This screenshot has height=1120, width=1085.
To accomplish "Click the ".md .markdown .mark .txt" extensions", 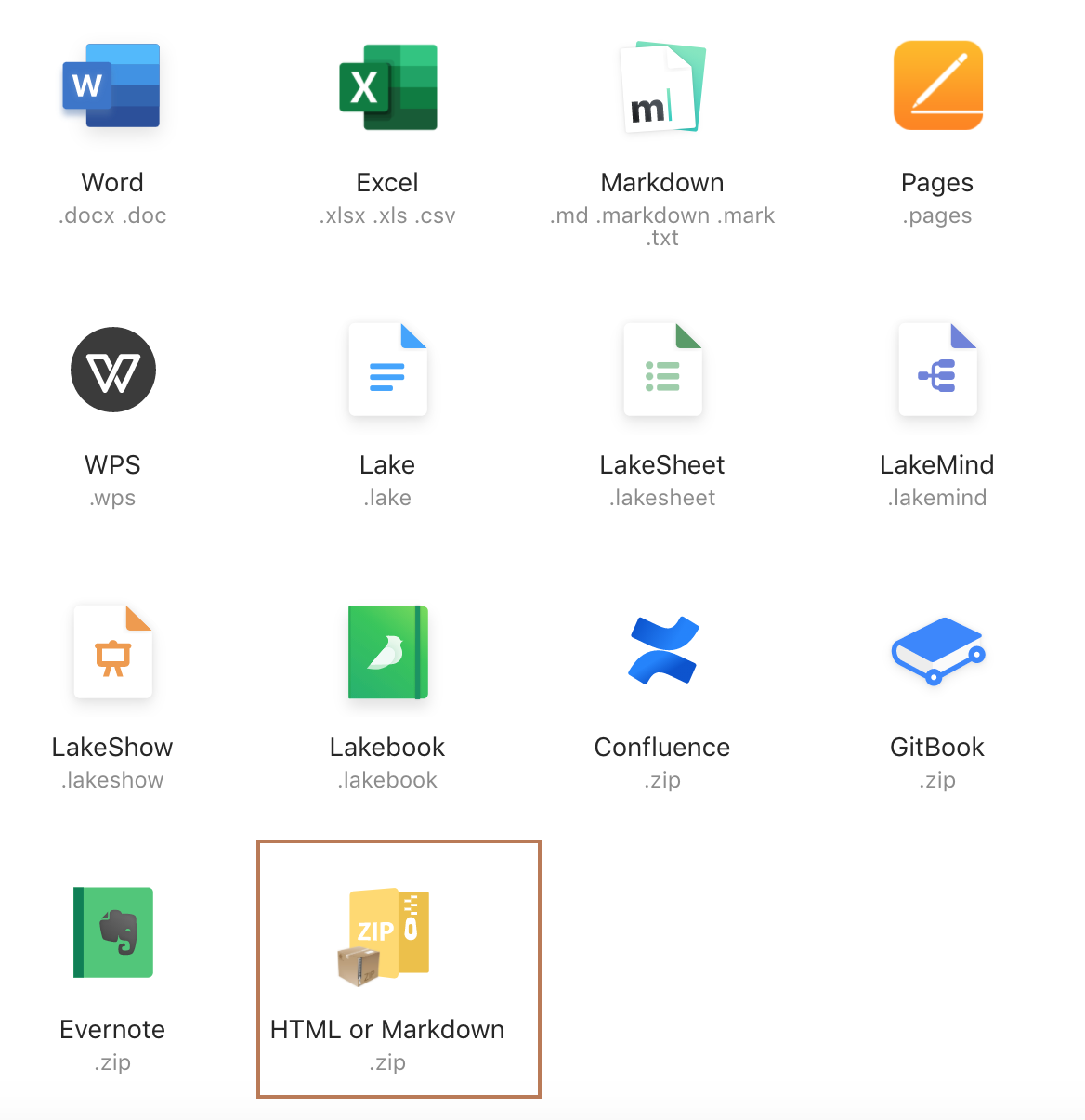I will coord(662,227).
